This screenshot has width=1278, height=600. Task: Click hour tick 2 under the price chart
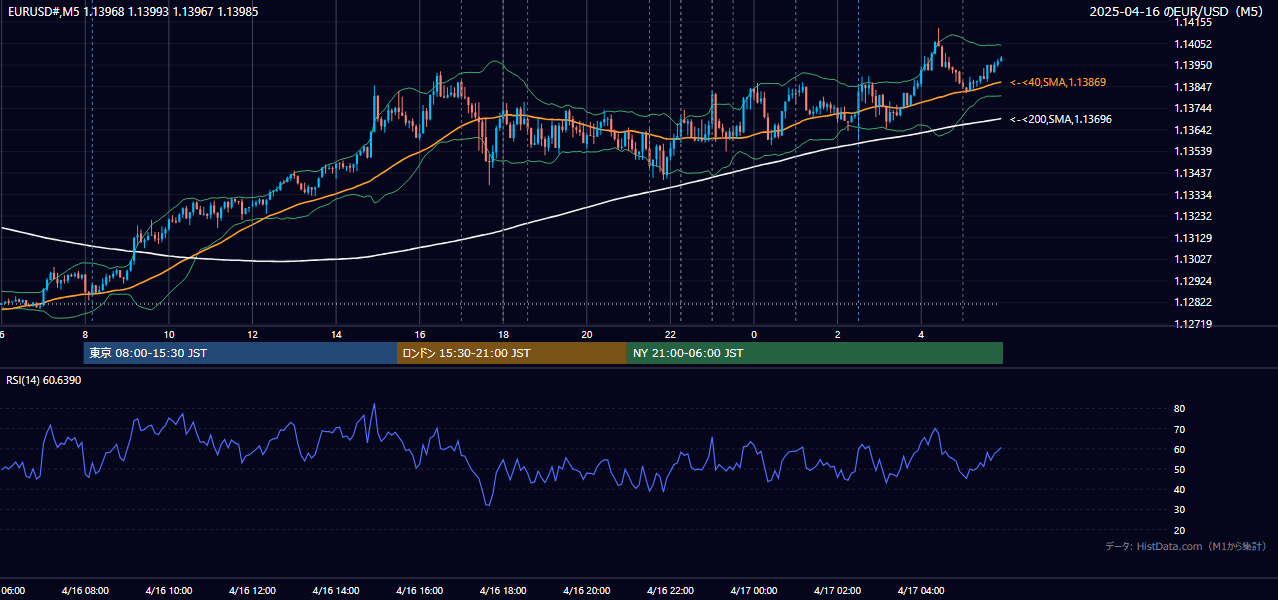pyautogui.click(x=837, y=334)
